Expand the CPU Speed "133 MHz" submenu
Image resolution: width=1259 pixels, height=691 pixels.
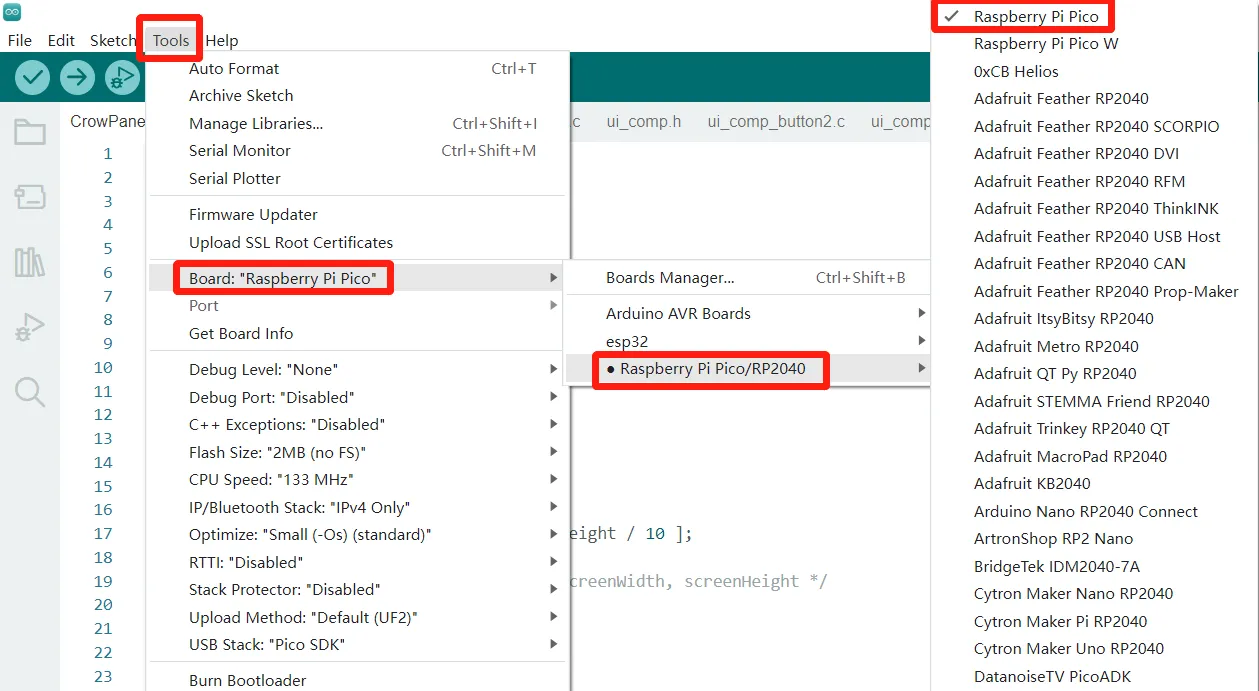[x=271, y=479]
